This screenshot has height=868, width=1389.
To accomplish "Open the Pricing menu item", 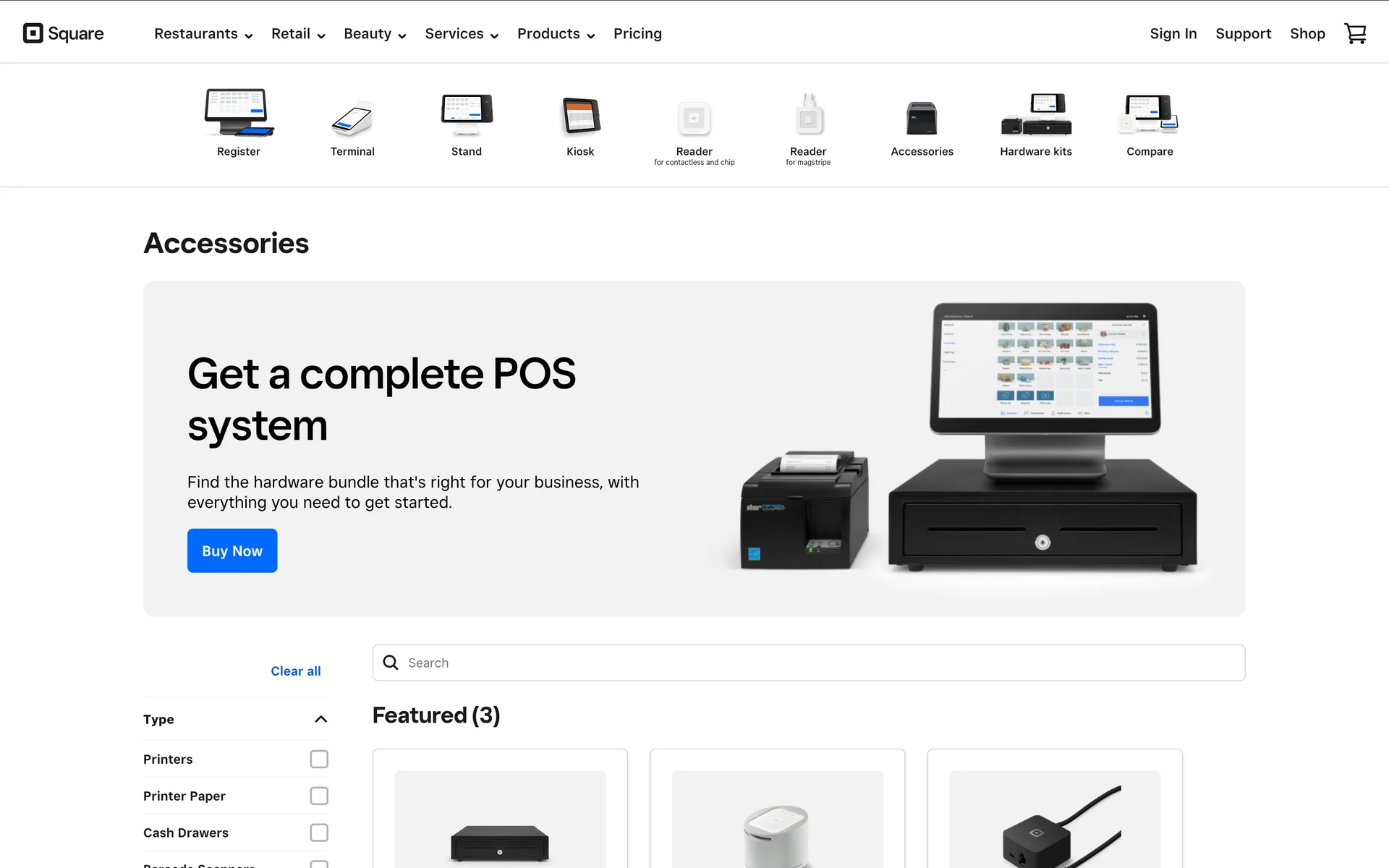I will (637, 34).
